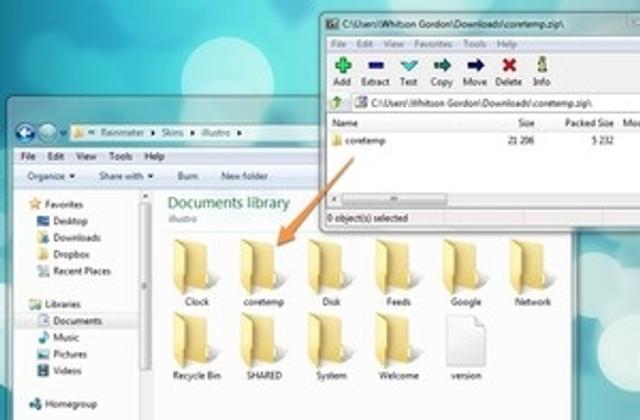This screenshot has height=420, width=640.
Task: Select the Network folder
Action: (x=533, y=273)
